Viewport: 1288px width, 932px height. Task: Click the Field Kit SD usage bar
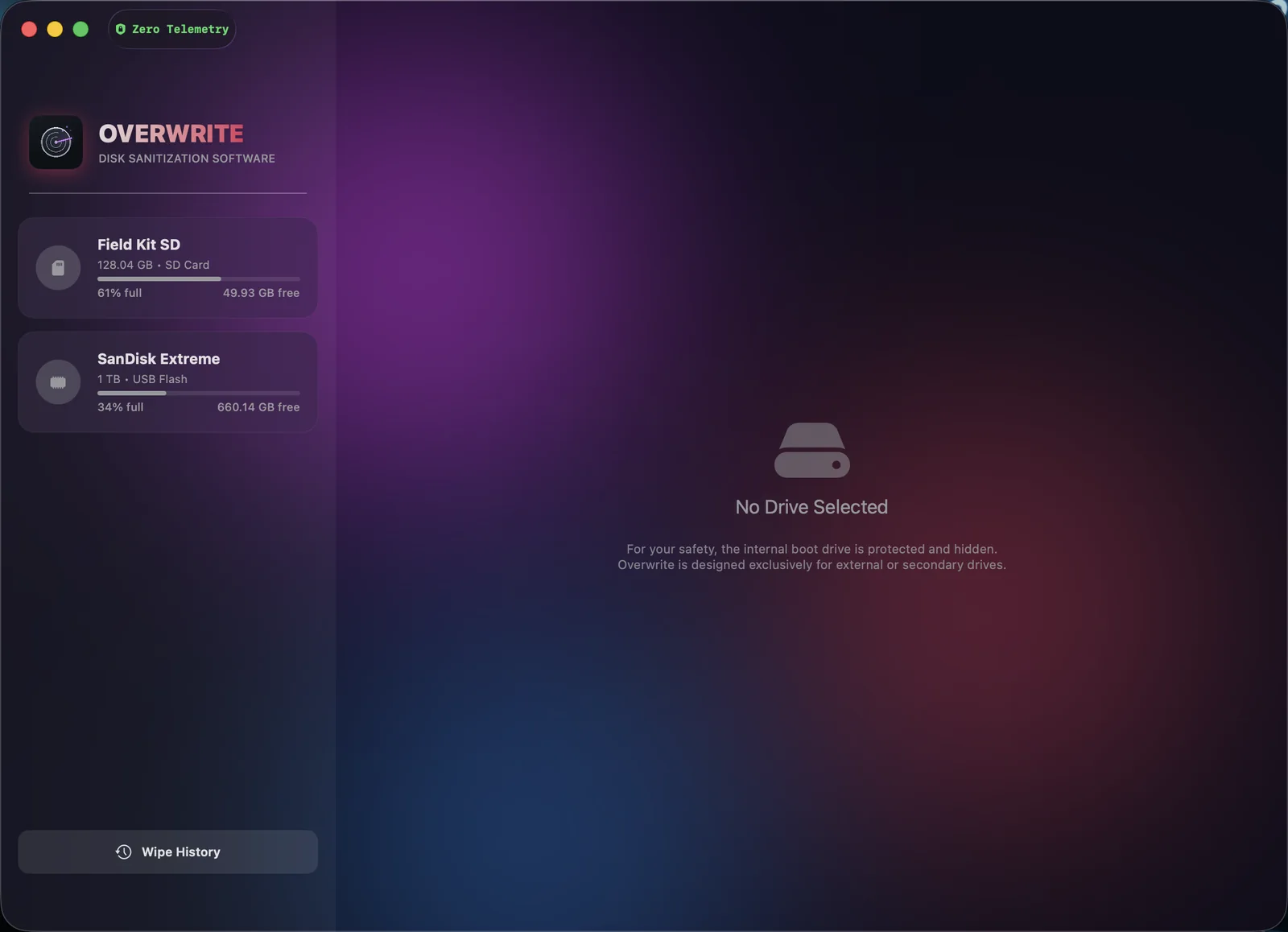[x=199, y=278]
